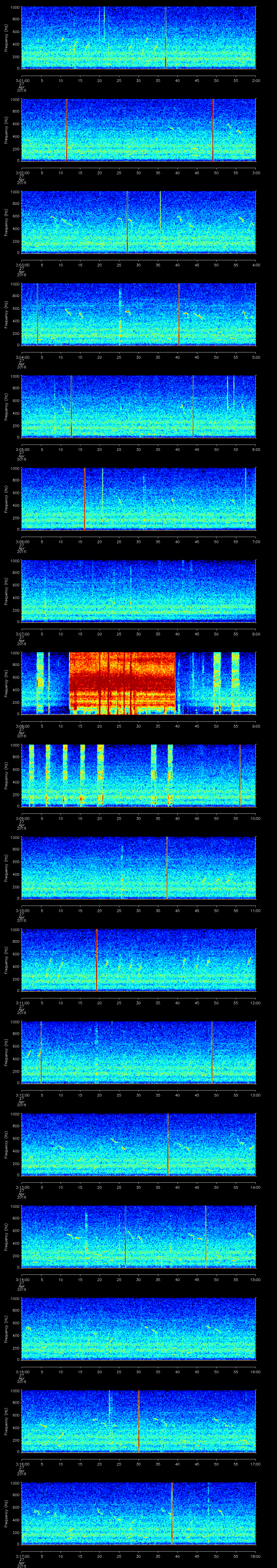This screenshot has height=1568, width=277.
Task: Click the '3:13:00' start time label
Action: pyautogui.click(x=22, y=1187)
